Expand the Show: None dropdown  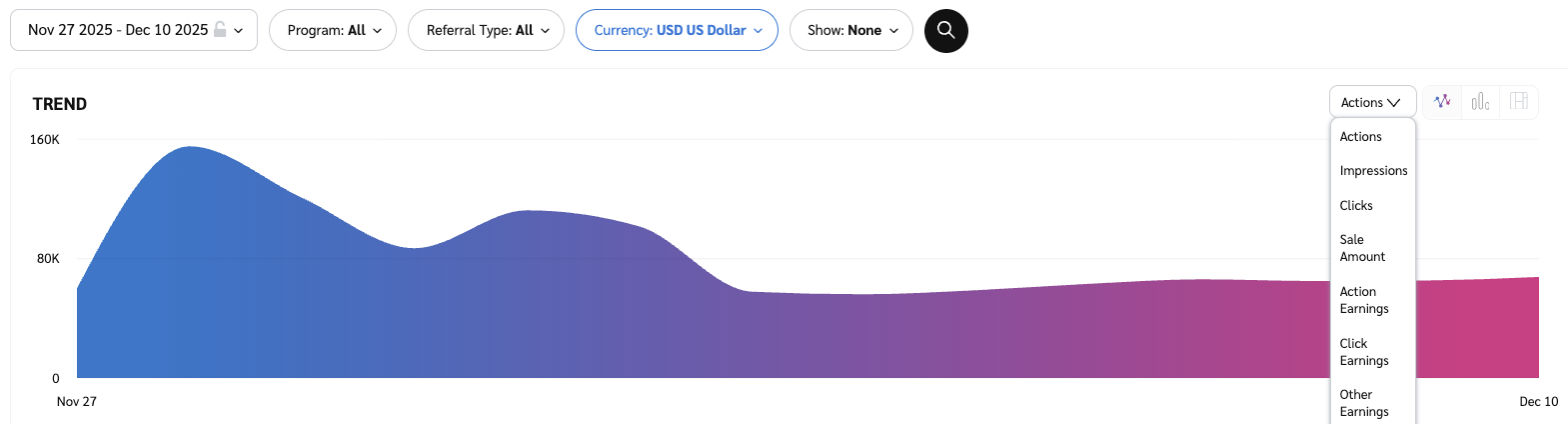tap(850, 30)
